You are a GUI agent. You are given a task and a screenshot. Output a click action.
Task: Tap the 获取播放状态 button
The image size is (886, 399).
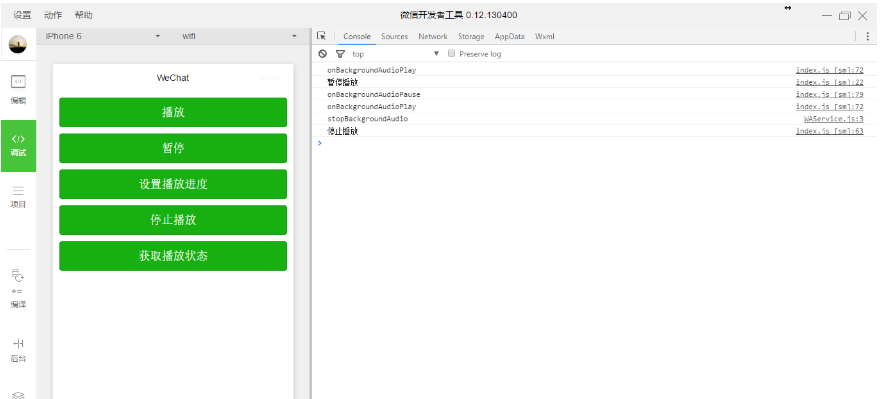pos(173,256)
